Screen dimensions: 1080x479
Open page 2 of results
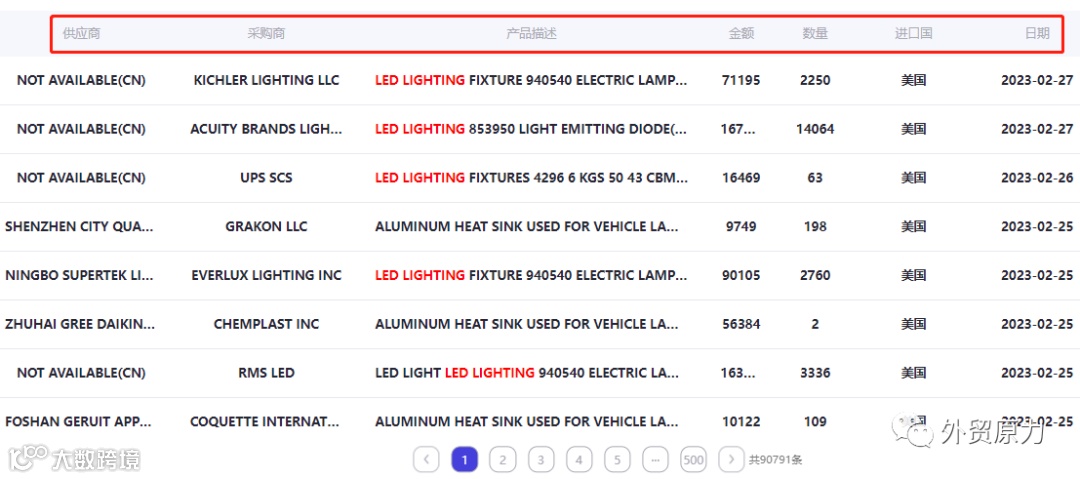503,460
